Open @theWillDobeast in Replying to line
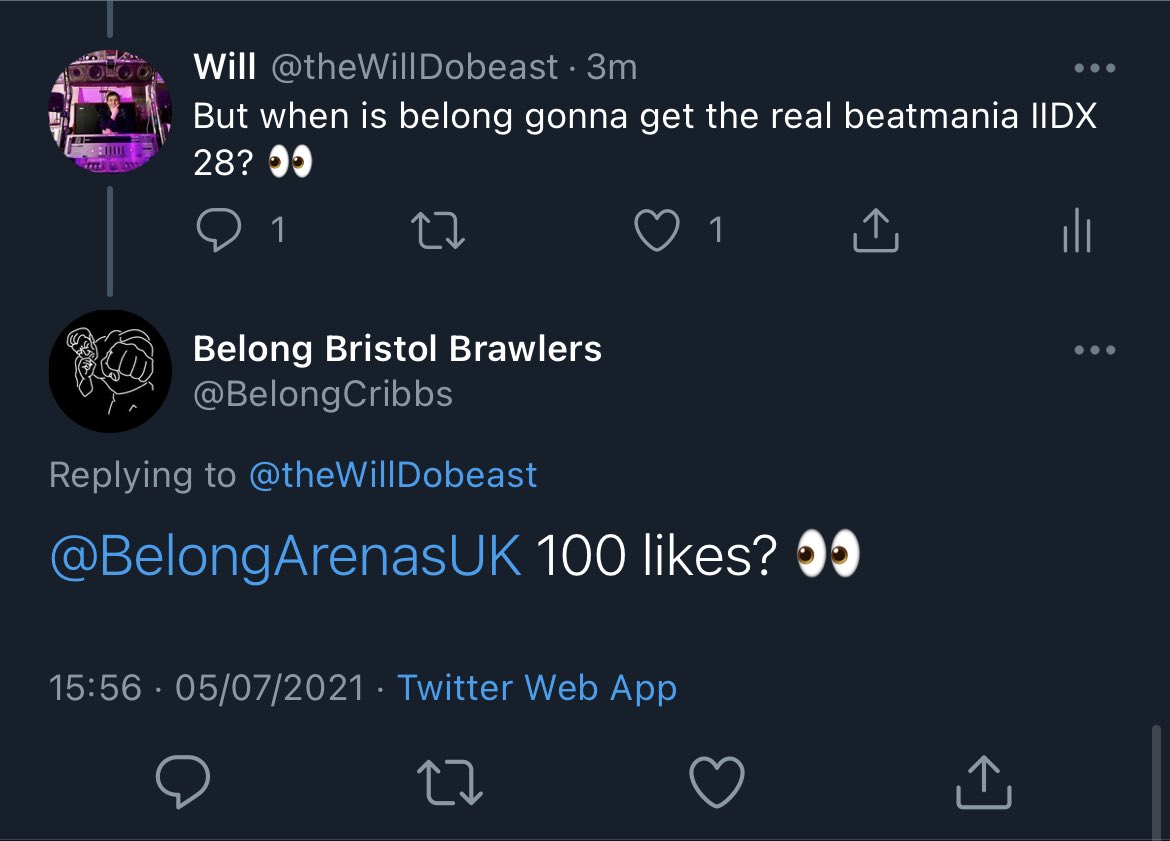1170x841 pixels. pos(393,474)
